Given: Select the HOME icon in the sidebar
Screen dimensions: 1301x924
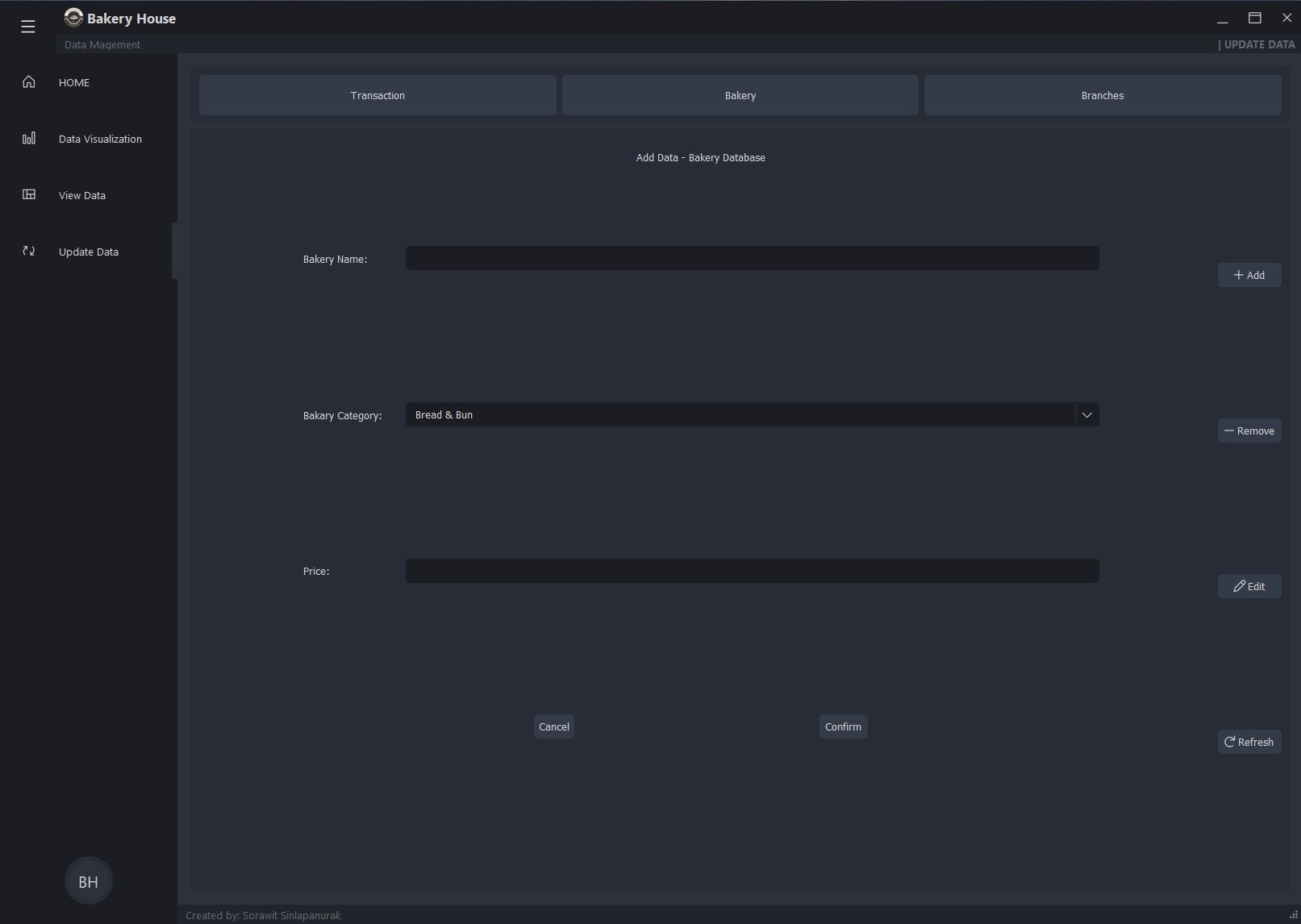Looking at the screenshot, I should 28,81.
